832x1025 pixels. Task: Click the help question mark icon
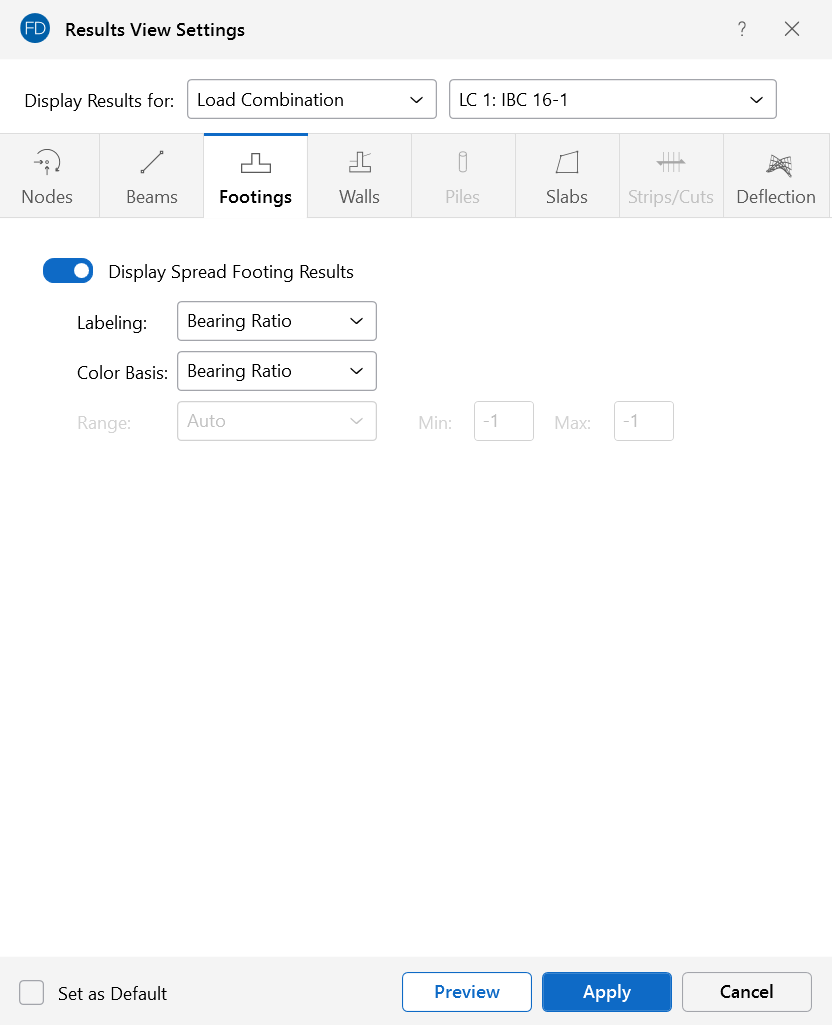click(742, 29)
